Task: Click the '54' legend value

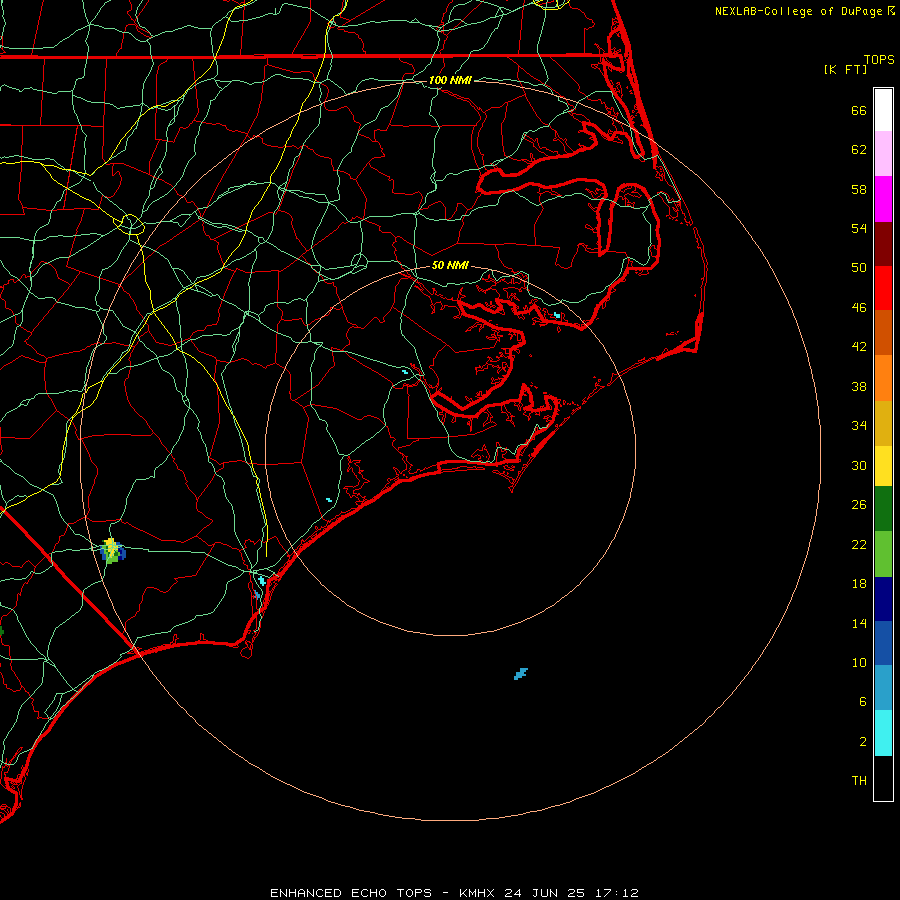Action: coord(859,228)
